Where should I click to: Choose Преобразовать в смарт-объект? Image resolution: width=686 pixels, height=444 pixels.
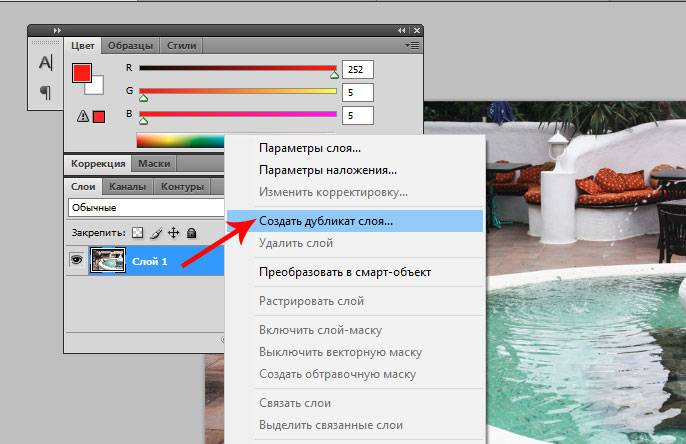pyautogui.click(x=345, y=272)
